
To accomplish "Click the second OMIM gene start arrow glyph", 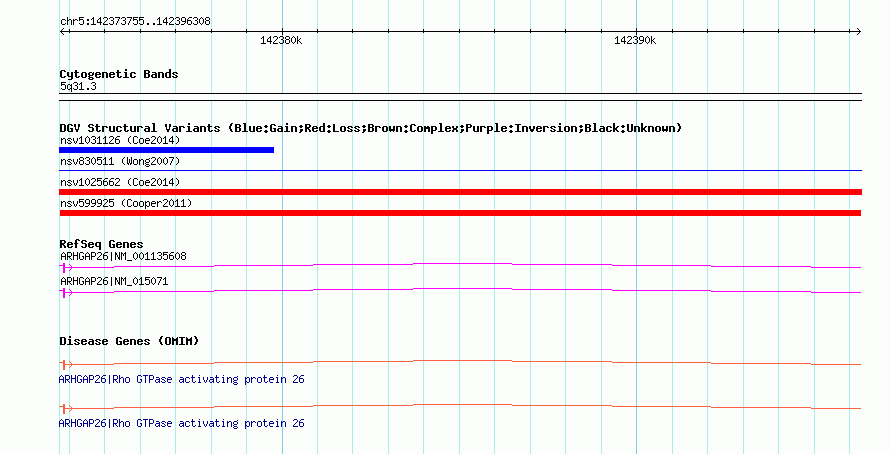I will point(66,409).
